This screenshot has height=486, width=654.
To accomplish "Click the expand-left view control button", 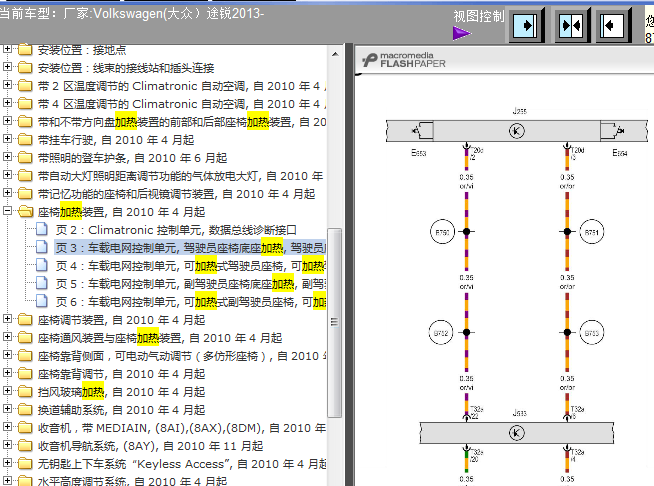I will point(612,26).
